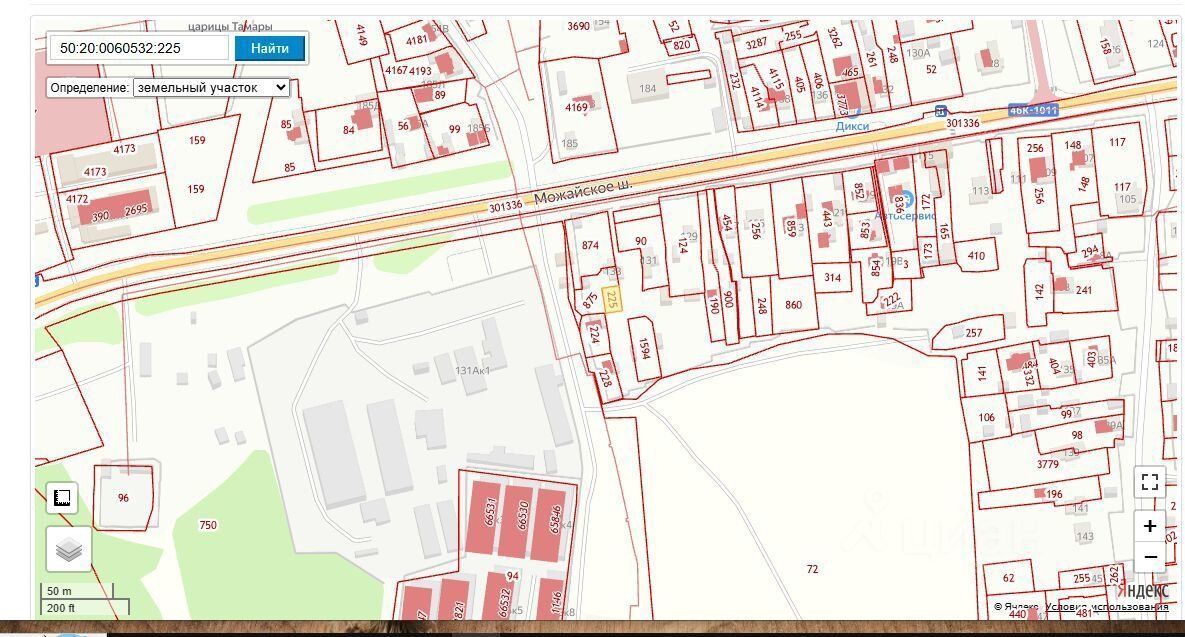Select parcel labeled 314
The height and width of the screenshot is (637, 1185).
(x=832, y=277)
